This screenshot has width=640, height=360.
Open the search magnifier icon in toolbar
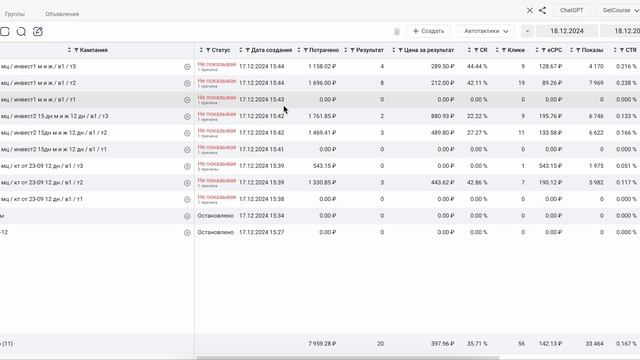pyautogui.click(x=21, y=31)
